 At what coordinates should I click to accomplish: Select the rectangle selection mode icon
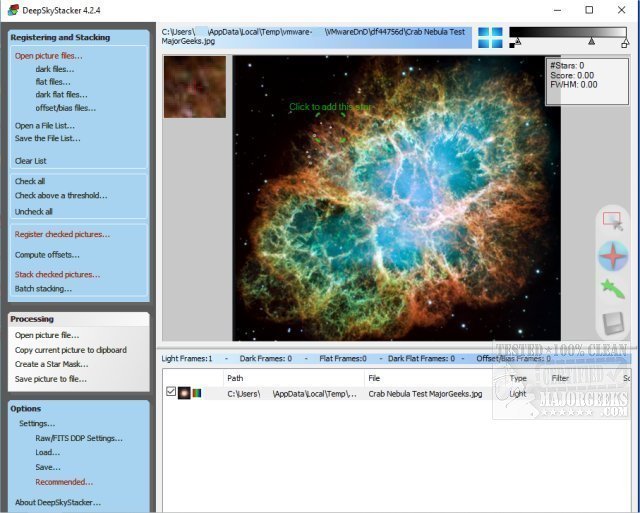[x=613, y=222]
